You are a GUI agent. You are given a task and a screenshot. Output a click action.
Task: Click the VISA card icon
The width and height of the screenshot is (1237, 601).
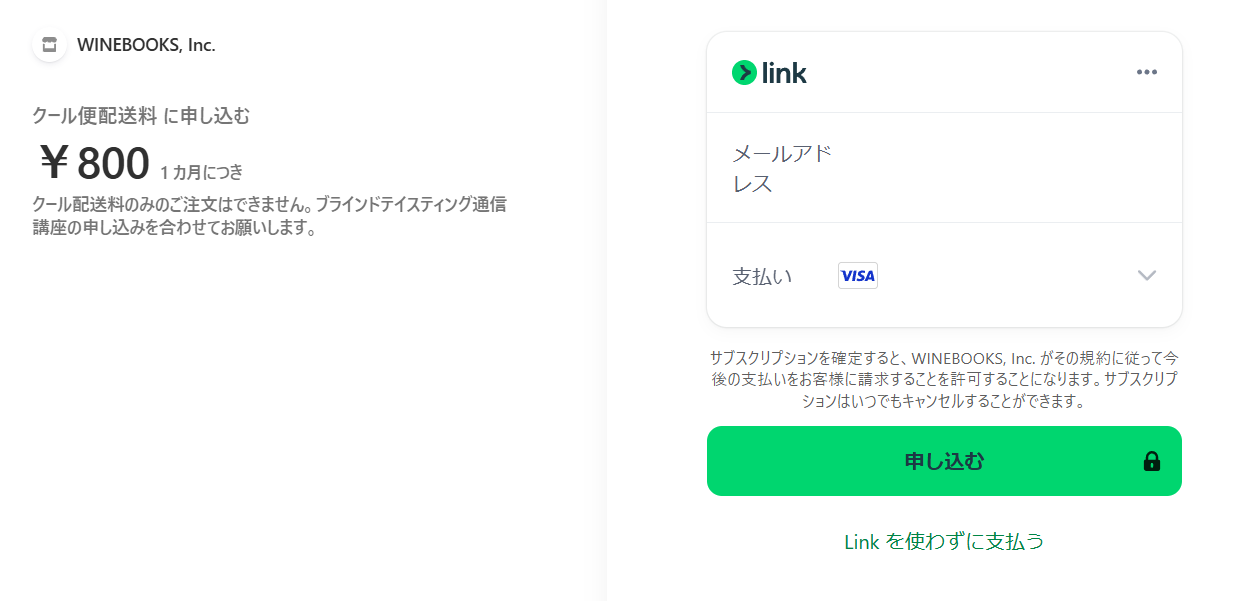point(858,276)
